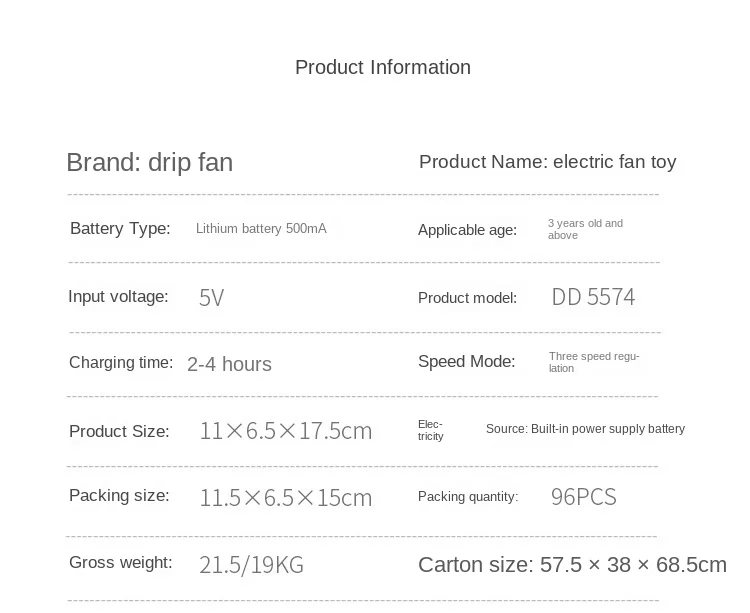750x613 pixels.
Task: Click gross weight 21.5/19KG value
Action: click(x=252, y=565)
